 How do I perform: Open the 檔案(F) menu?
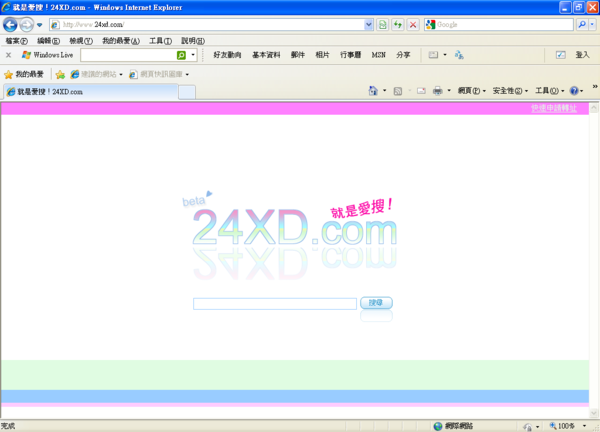pyautogui.click(x=16, y=41)
